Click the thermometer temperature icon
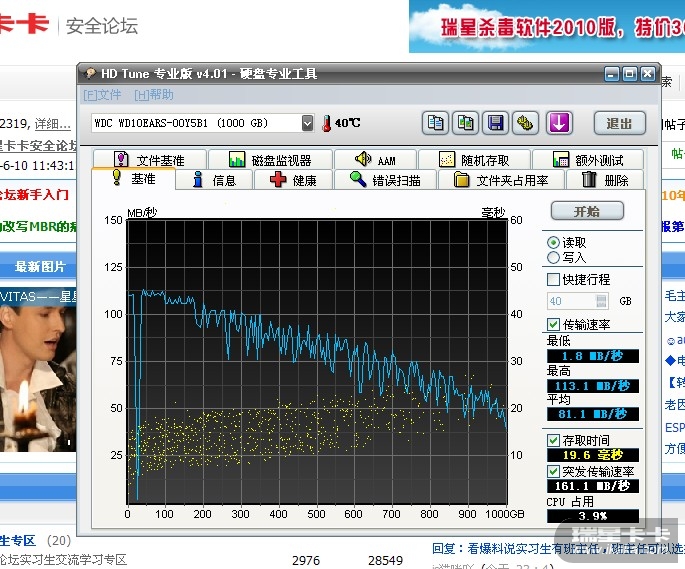Image resolution: width=685 pixels, height=569 pixels. coord(326,123)
